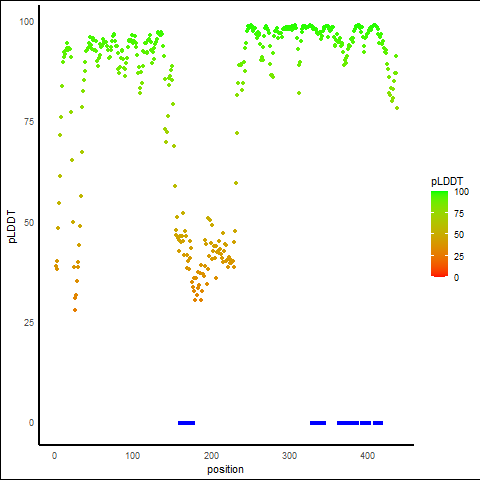Click the blue bar near position 397

click(x=365, y=423)
